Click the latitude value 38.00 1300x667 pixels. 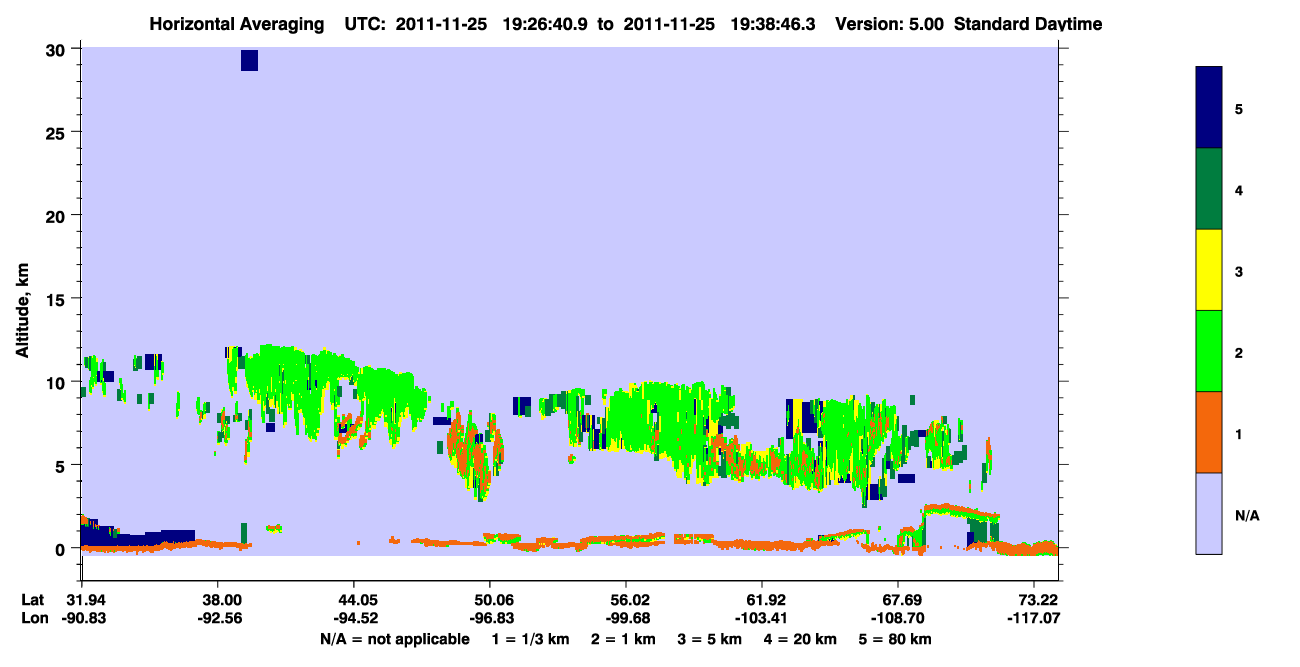click(x=218, y=600)
